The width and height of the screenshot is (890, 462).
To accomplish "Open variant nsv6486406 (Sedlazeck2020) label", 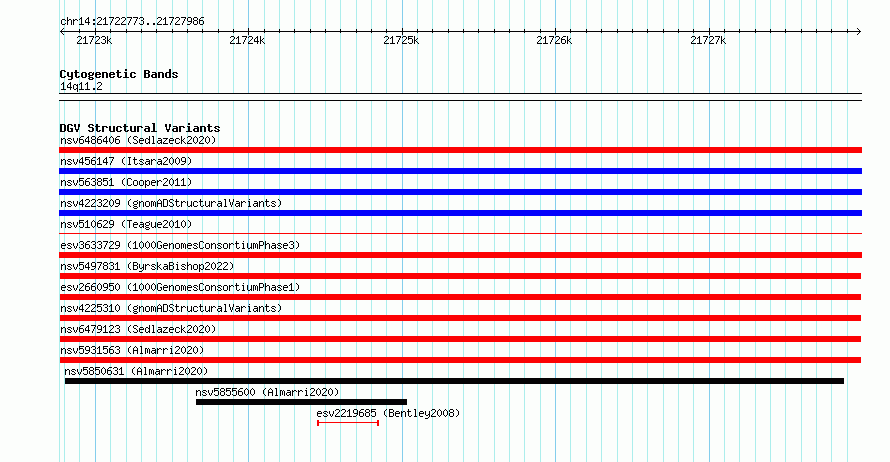I will click(138, 140).
